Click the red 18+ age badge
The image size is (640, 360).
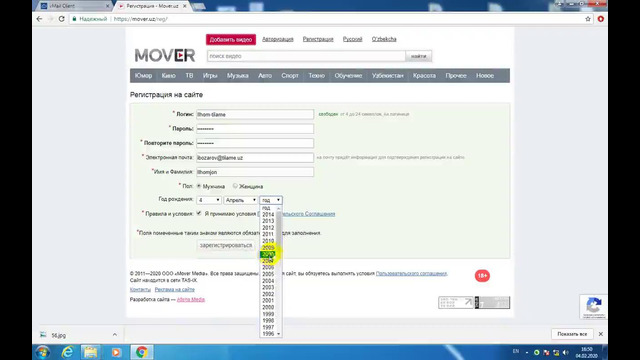click(x=482, y=276)
